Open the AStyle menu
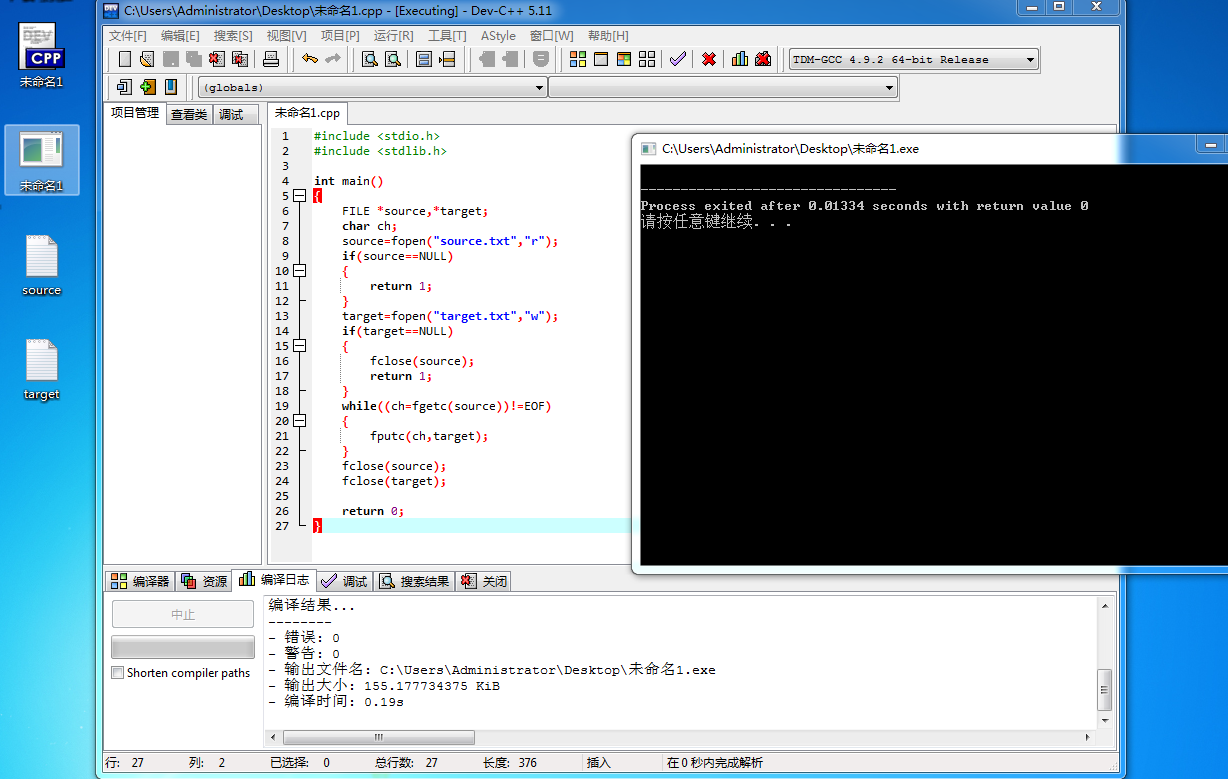 tap(498, 35)
